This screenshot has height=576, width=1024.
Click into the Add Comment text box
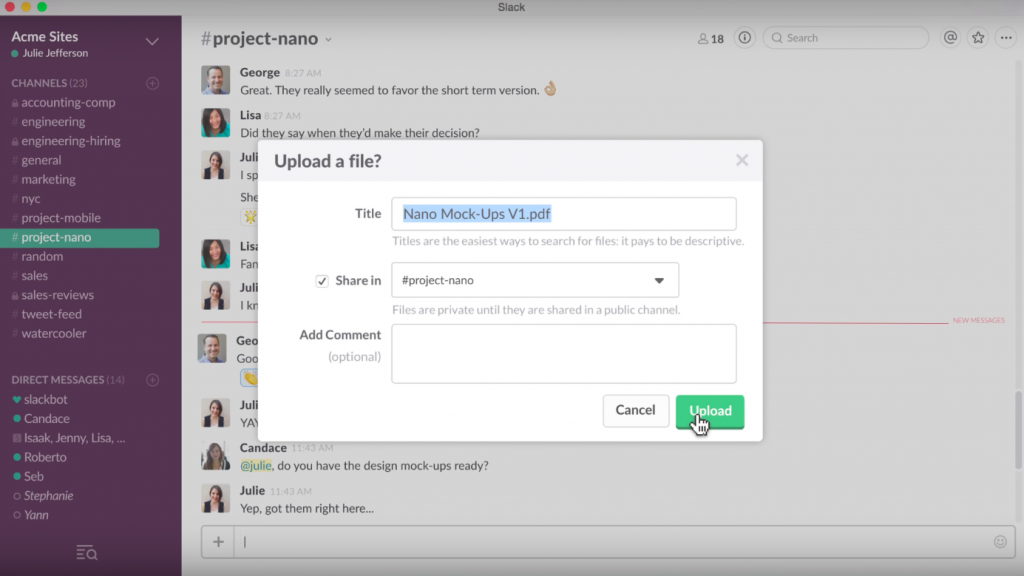click(563, 353)
